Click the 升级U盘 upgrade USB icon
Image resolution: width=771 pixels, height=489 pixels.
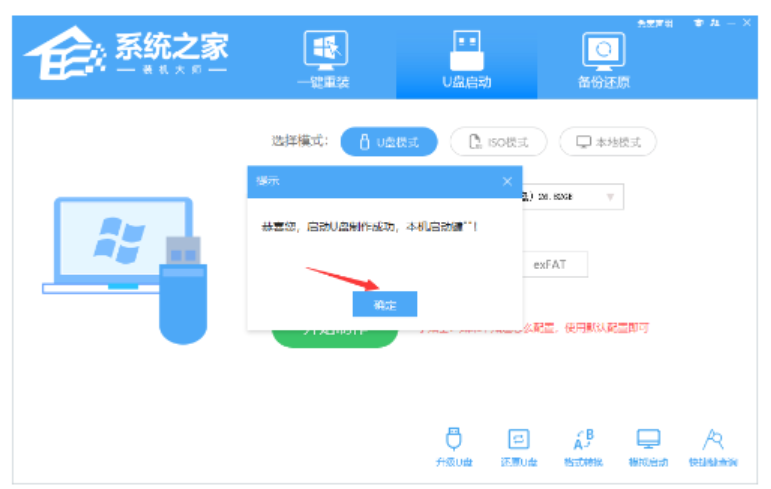[x=453, y=447]
